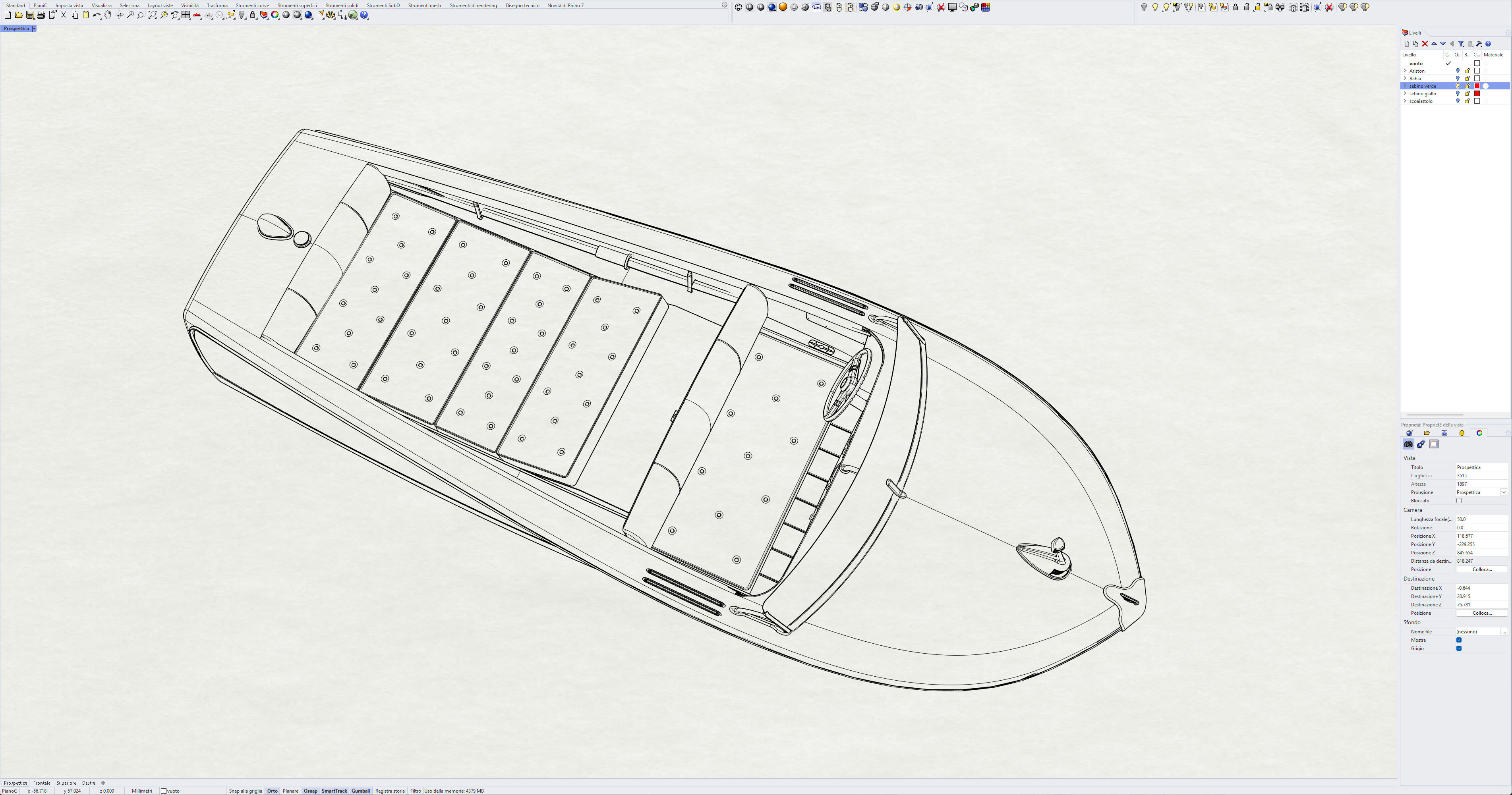
Task: Click the red car Set view icon
Action: 197,15
